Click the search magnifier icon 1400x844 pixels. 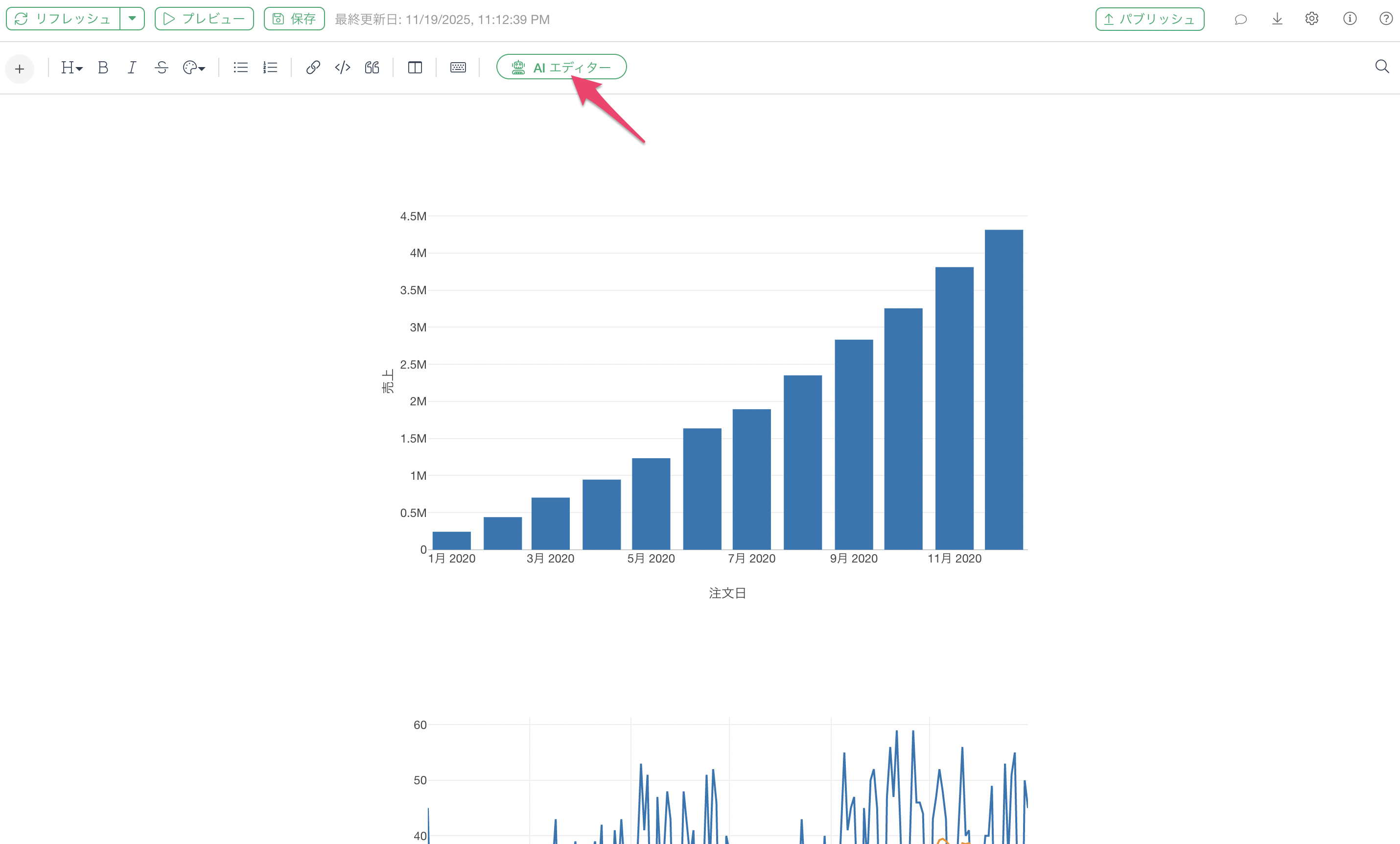pyautogui.click(x=1382, y=67)
